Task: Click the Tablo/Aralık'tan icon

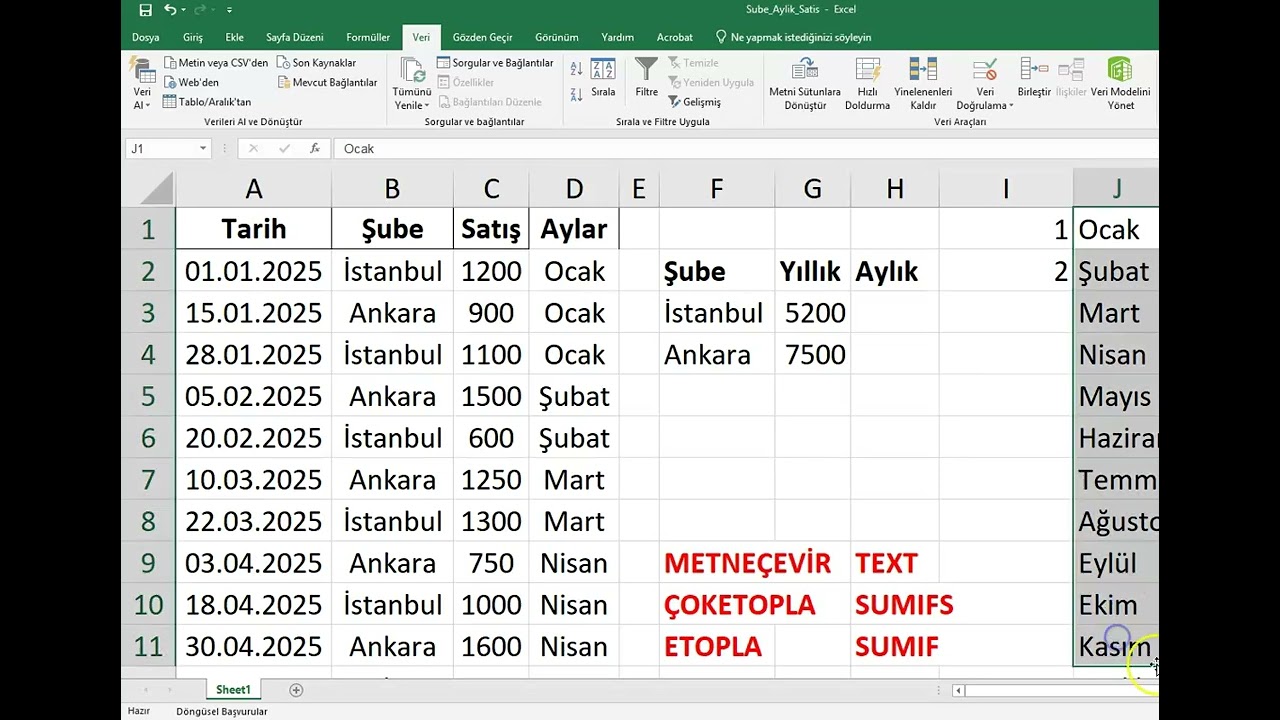Action: click(171, 102)
